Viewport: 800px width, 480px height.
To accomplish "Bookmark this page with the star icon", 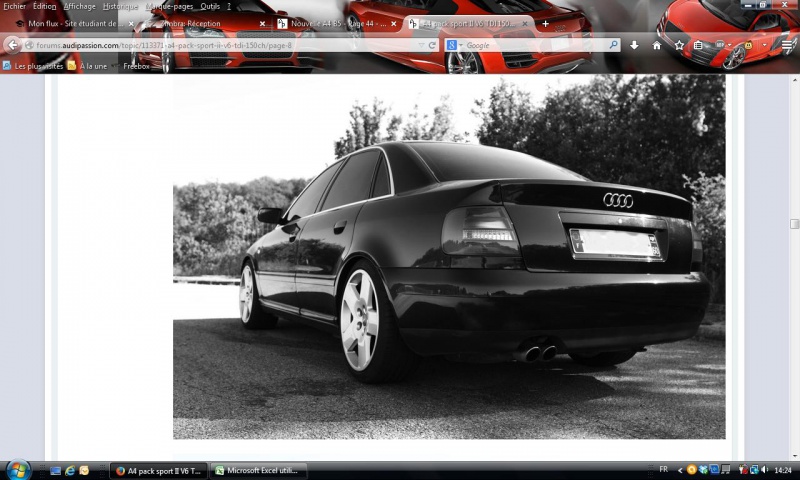I will (679, 45).
